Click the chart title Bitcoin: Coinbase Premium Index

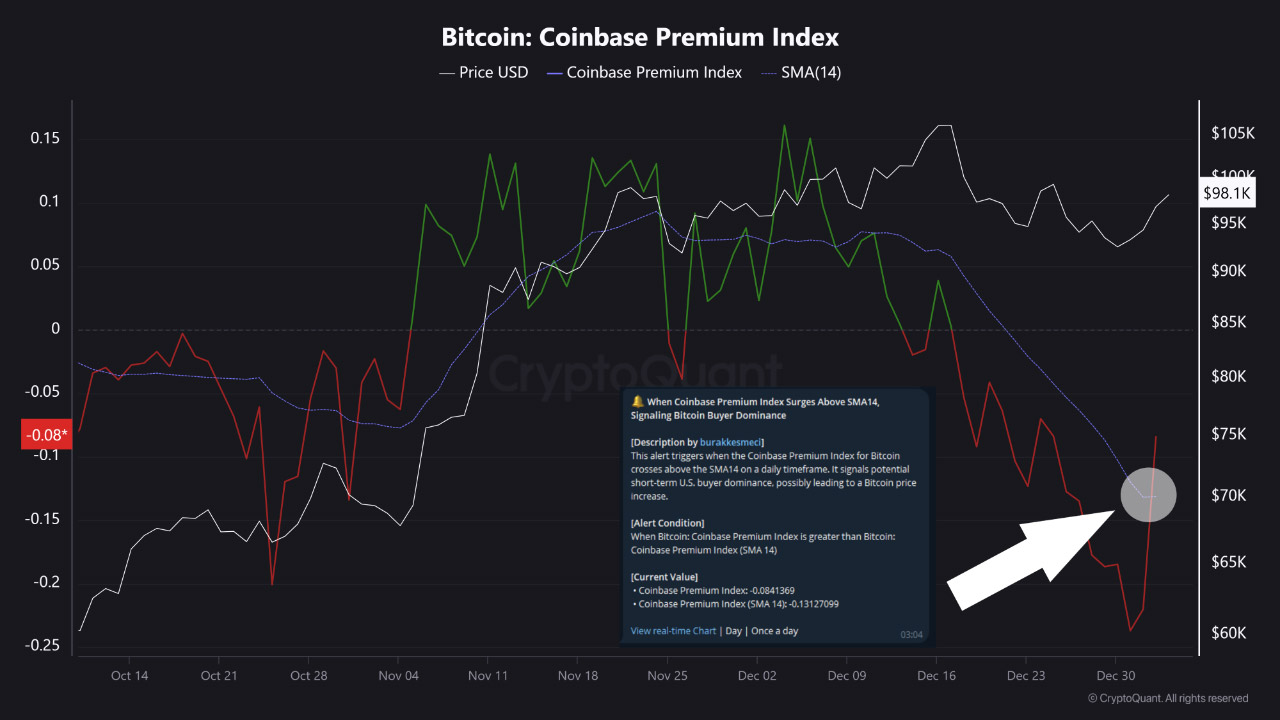[x=640, y=38]
